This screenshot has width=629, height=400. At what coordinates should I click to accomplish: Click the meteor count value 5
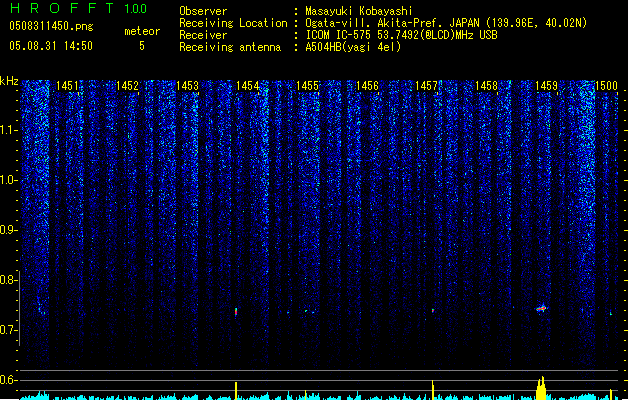coord(142,46)
